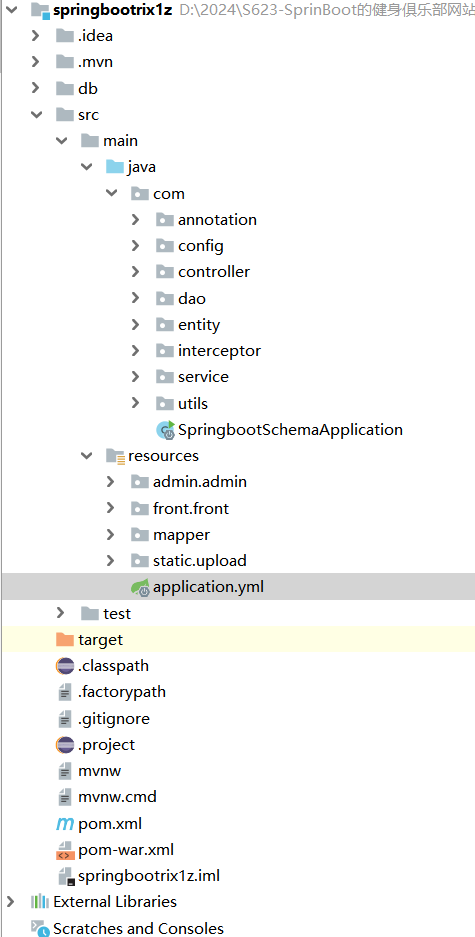The height and width of the screenshot is (937, 475).
Task: Click the pom-war.xml file icon
Action: click(65, 850)
